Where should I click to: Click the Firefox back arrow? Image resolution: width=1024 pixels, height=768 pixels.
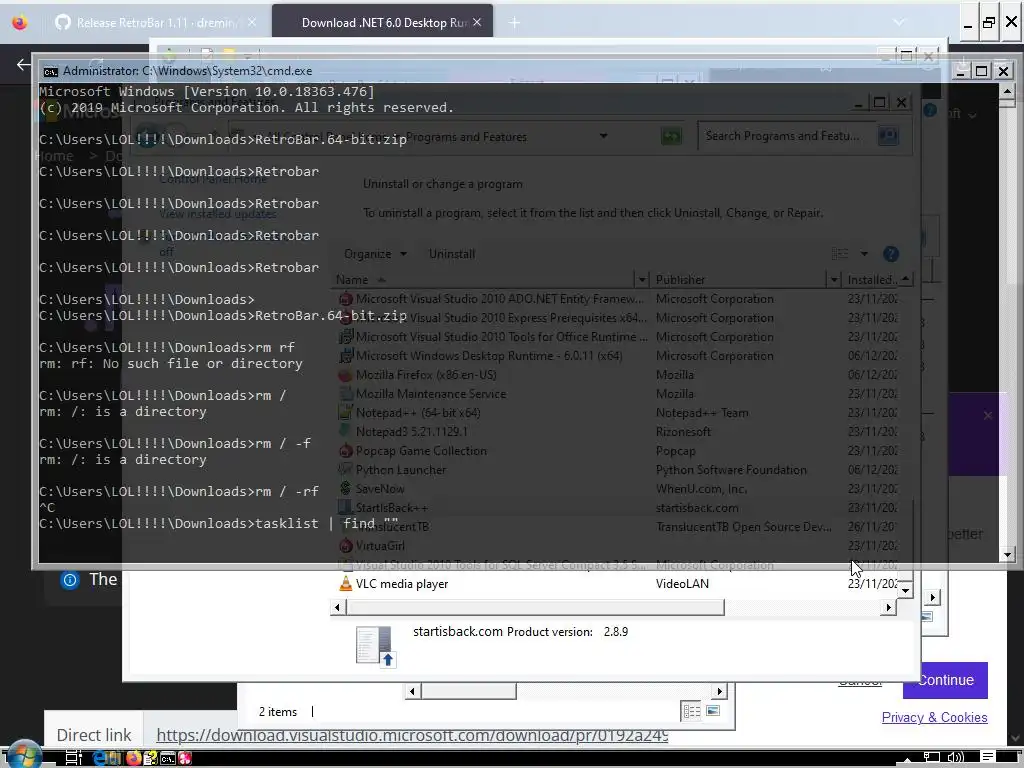coord(24,64)
